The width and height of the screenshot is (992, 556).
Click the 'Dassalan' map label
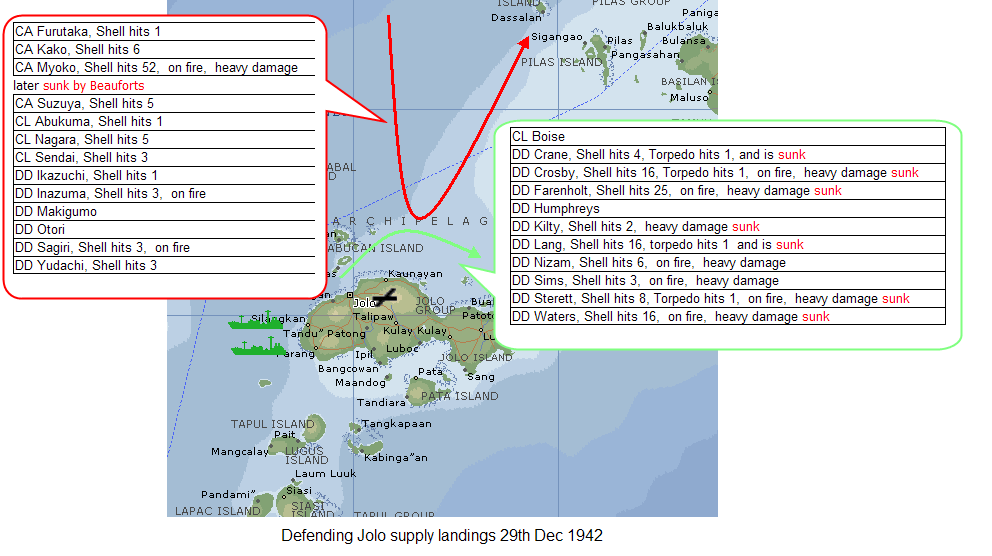click(516, 18)
